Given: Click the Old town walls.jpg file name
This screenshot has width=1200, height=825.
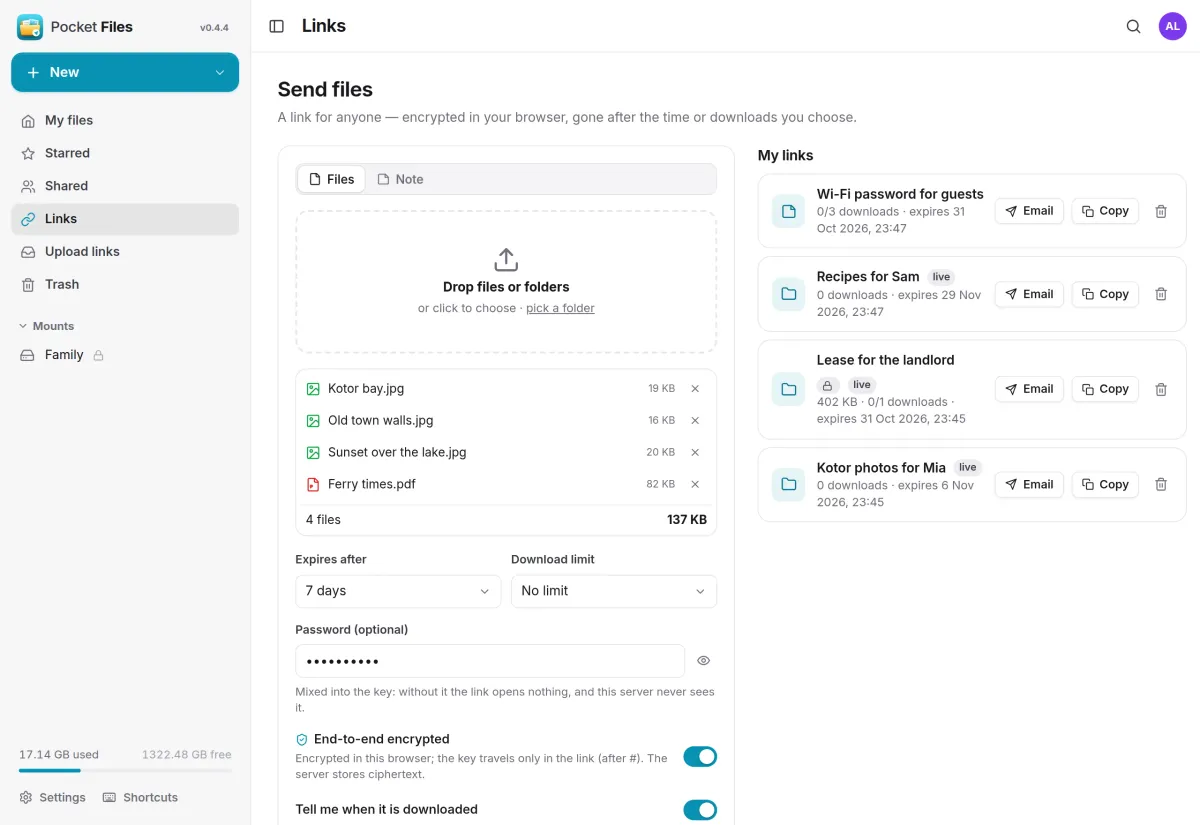Looking at the screenshot, I should click(381, 420).
